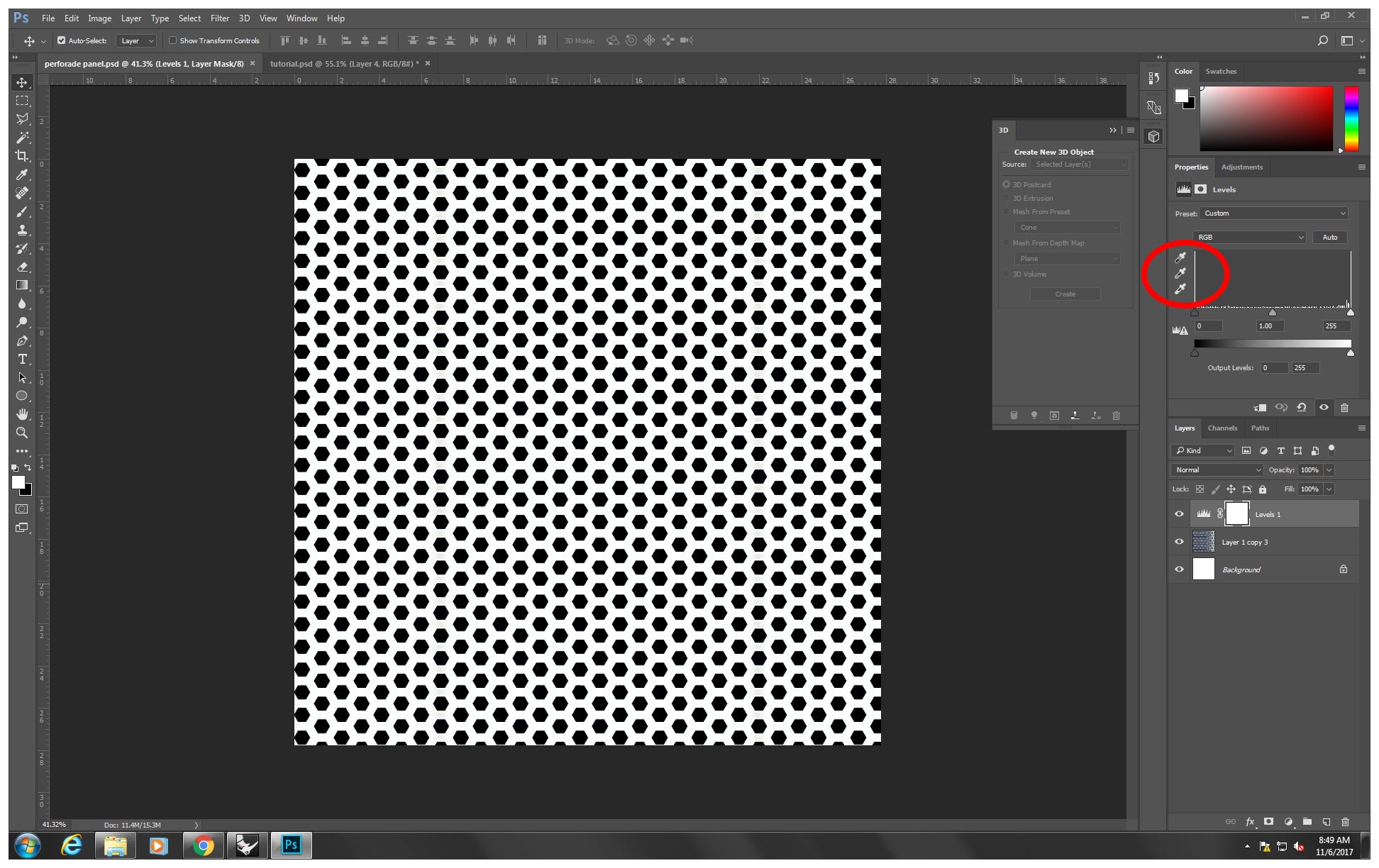This screenshot has height=868, width=1379.
Task: Open the Levels Preset dropdown
Action: tap(1273, 213)
